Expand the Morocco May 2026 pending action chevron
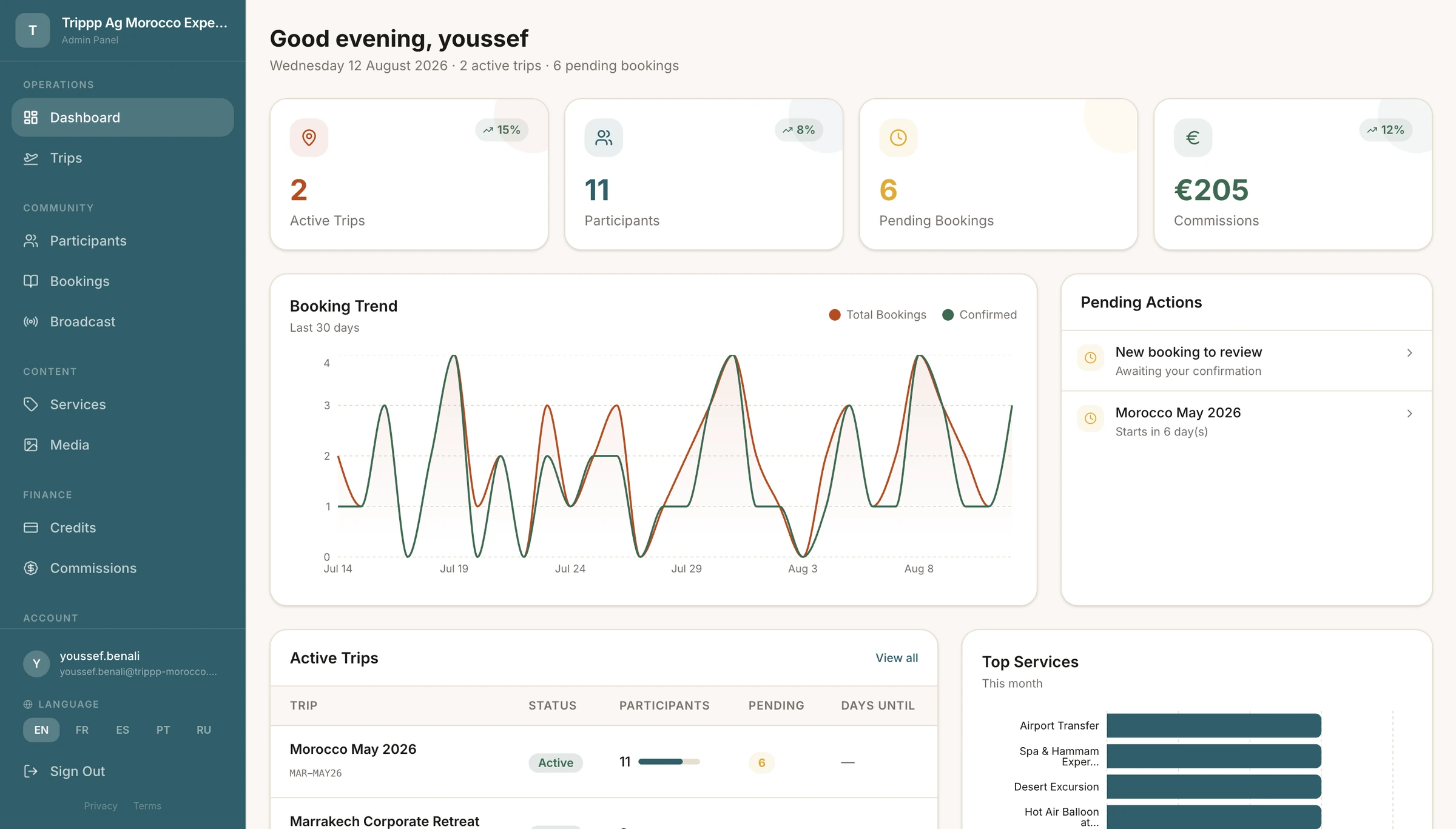The height and width of the screenshot is (829, 1456). (1409, 414)
